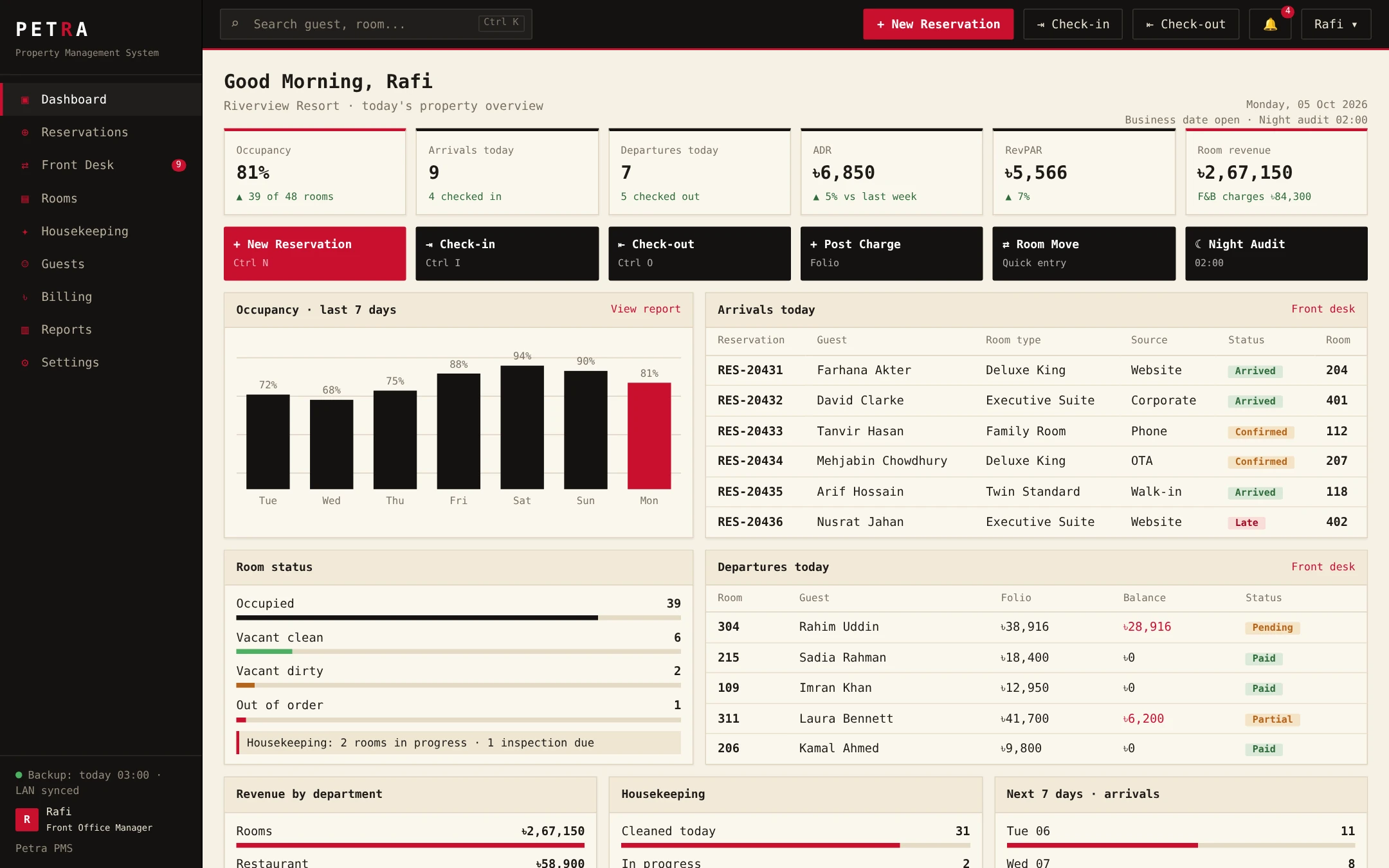This screenshot has width=1389, height=868.
Task: Open Dashboard in sidebar
Action: (102, 100)
